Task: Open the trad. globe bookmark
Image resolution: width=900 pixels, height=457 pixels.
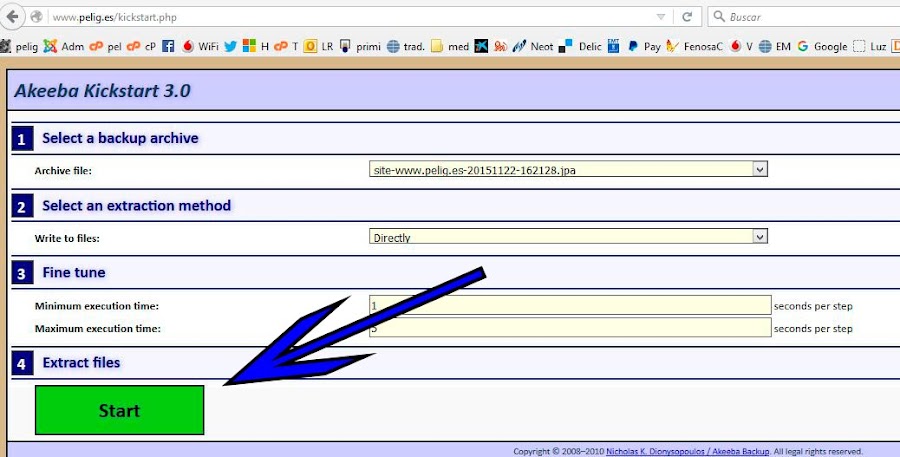Action: (x=406, y=47)
